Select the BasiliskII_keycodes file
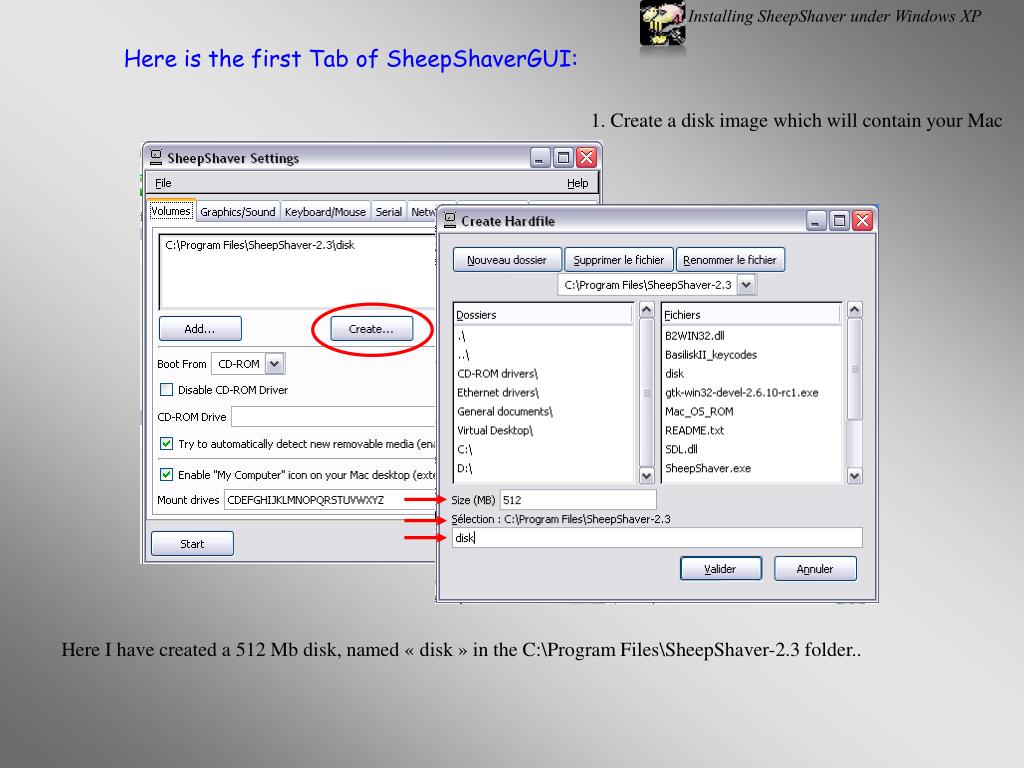Screen dimensions: 1024x768 pyautogui.click(x=711, y=355)
